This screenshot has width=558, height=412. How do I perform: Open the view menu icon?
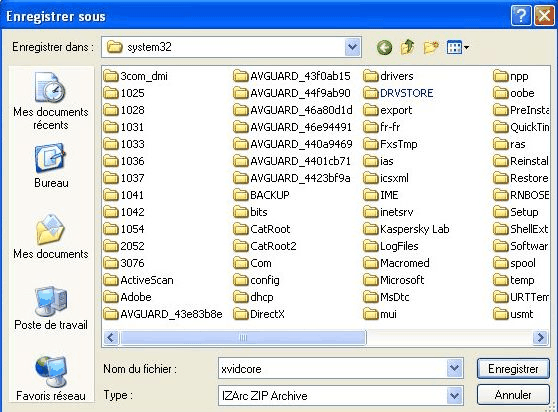(x=458, y=47)
